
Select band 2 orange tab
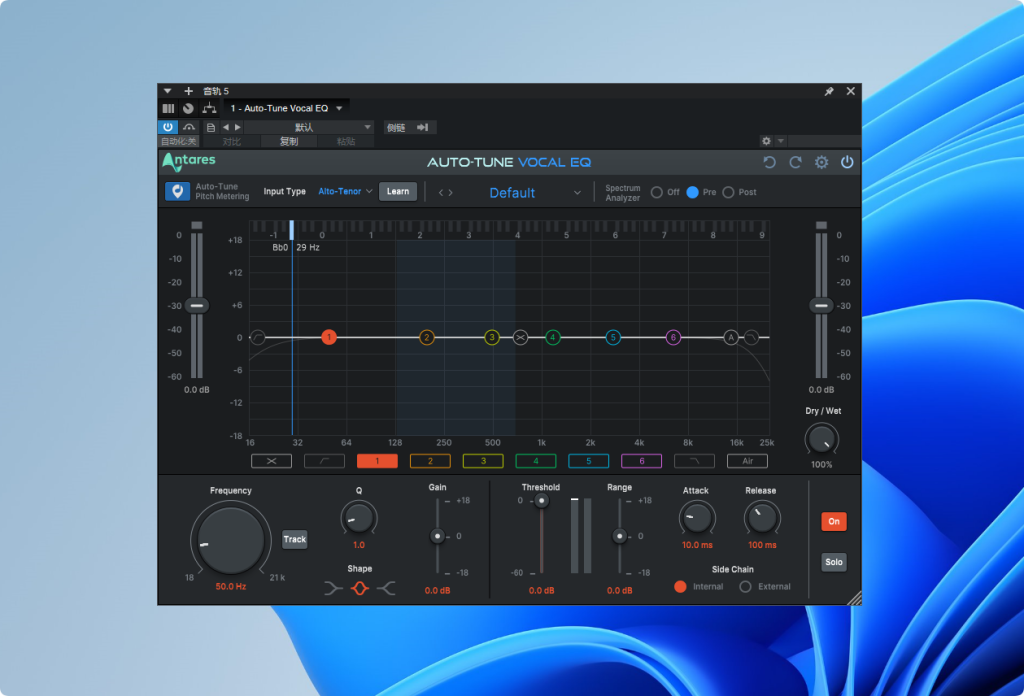[430, 461]
